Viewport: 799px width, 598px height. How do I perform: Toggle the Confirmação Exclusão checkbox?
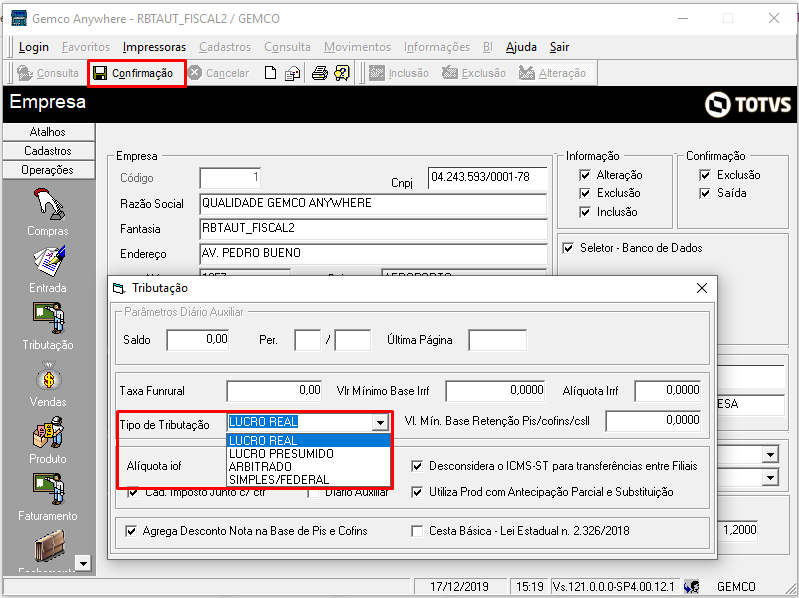[x=705, y=175]
